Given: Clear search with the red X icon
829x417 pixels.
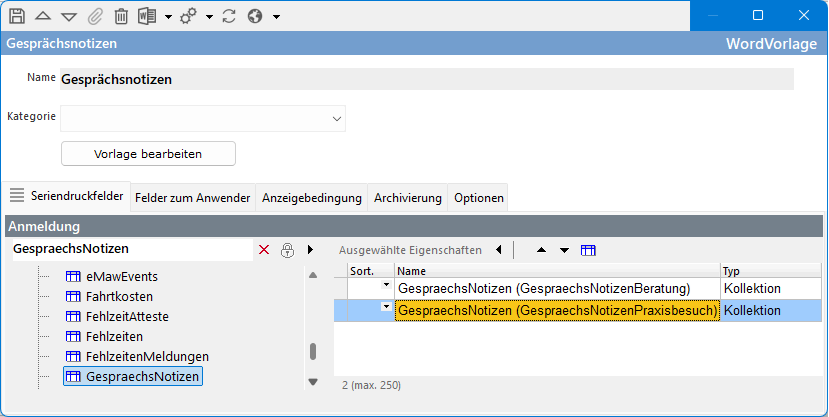Looking at the screenshot, I should pos(264,249).
